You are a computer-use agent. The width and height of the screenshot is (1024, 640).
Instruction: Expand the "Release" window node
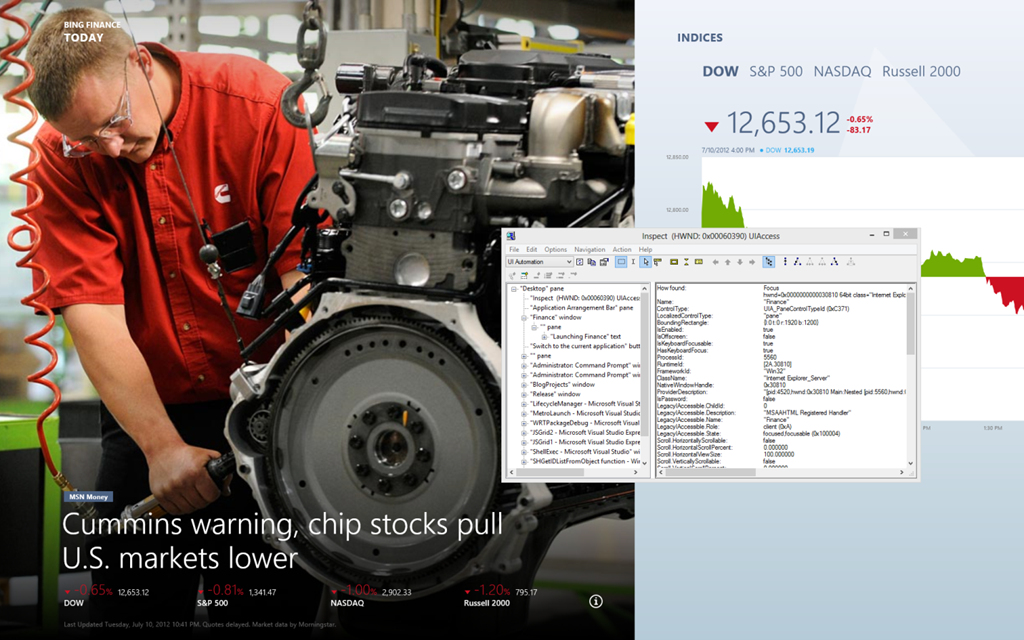524,394
